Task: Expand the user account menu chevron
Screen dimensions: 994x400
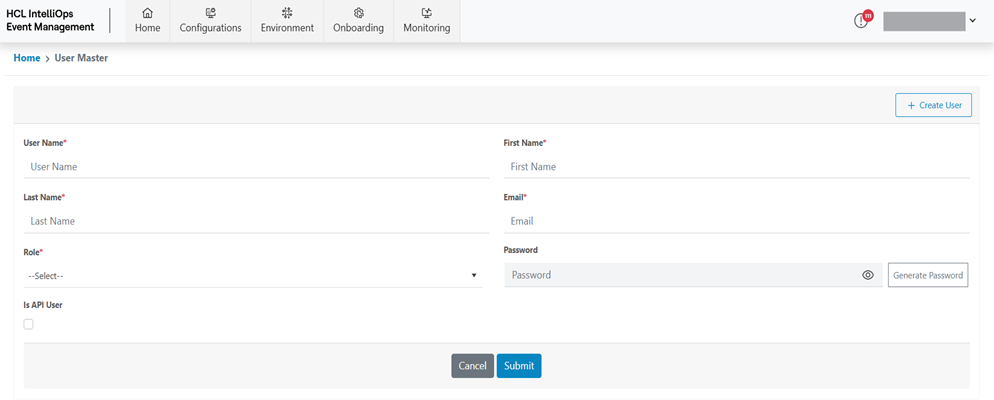Action: [973, 21]
